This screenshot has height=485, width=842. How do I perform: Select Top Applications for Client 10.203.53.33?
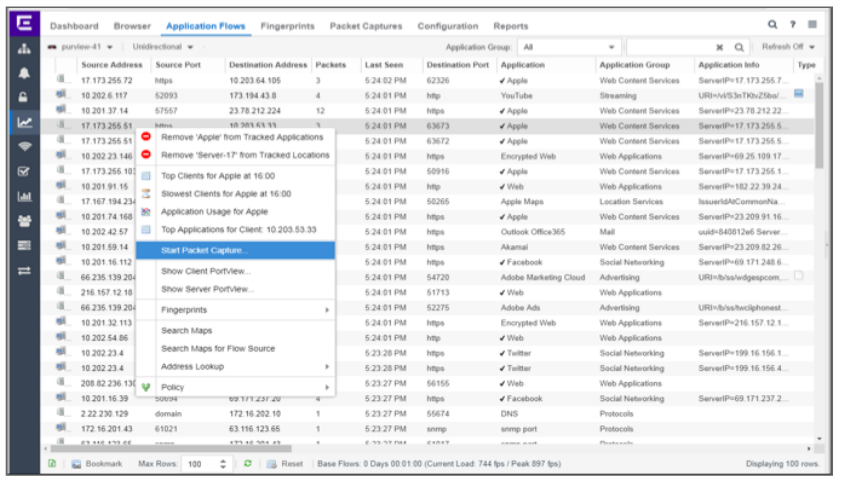pyautogui.click(x=235, y=229)
